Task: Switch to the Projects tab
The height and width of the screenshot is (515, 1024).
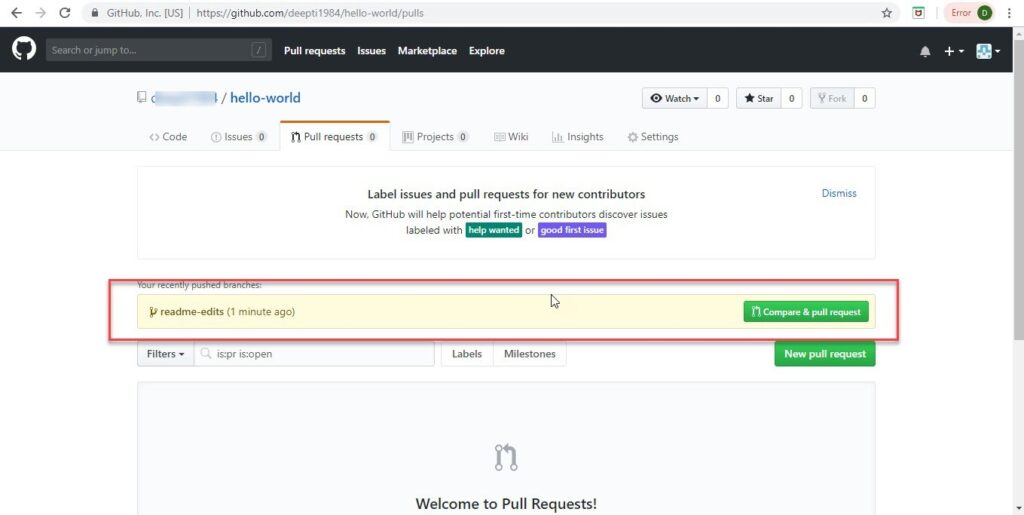Action: click(x=435, y=137)
